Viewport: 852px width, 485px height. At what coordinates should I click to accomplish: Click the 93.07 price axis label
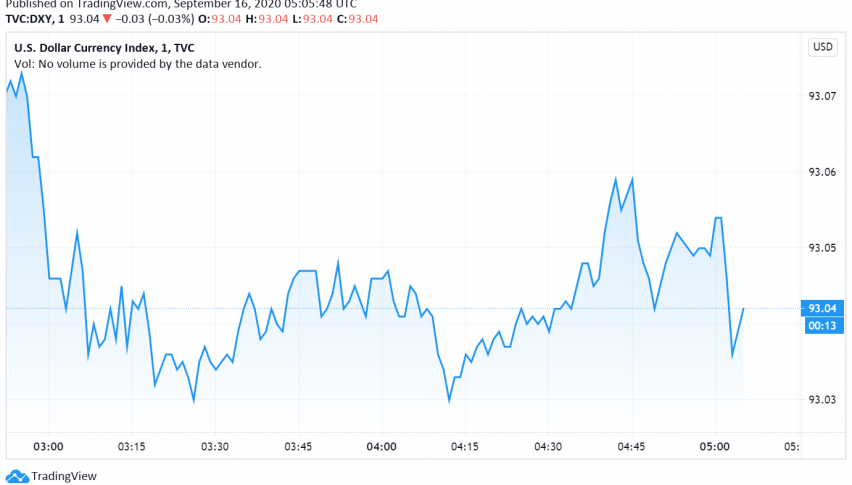coord(822,96)
